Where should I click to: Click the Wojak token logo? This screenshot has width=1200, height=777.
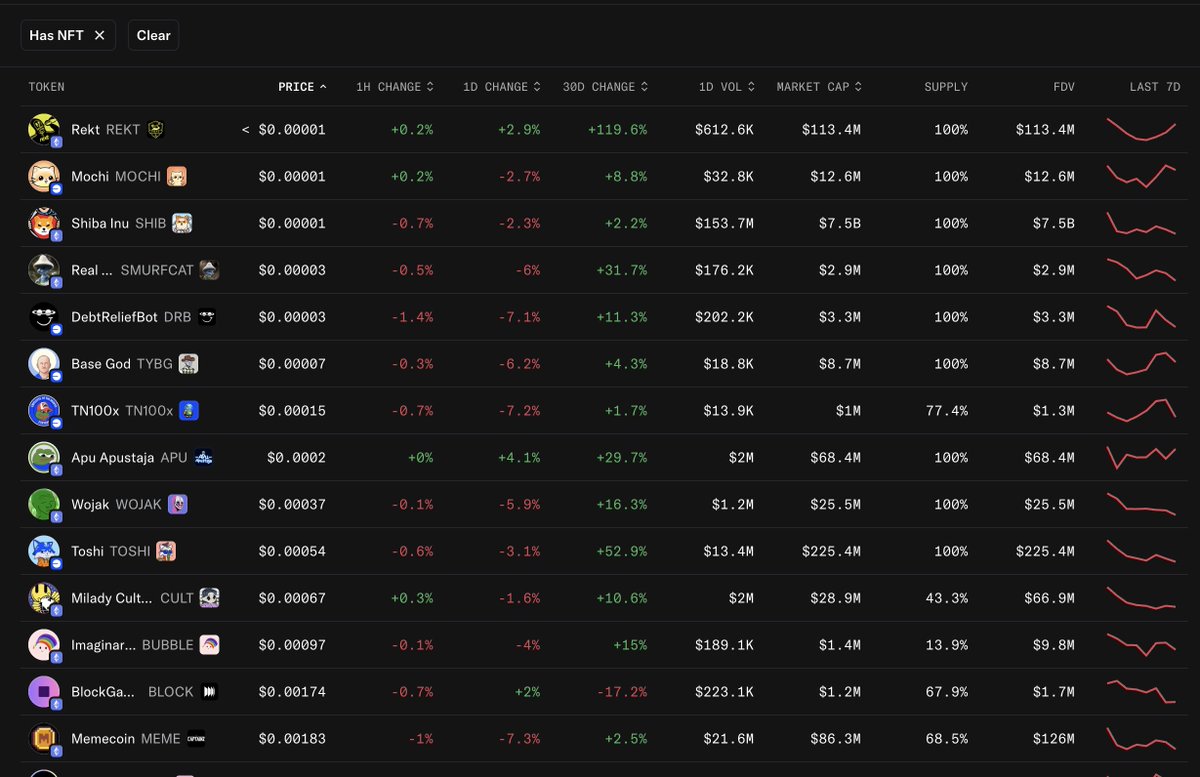pos(44,505)
